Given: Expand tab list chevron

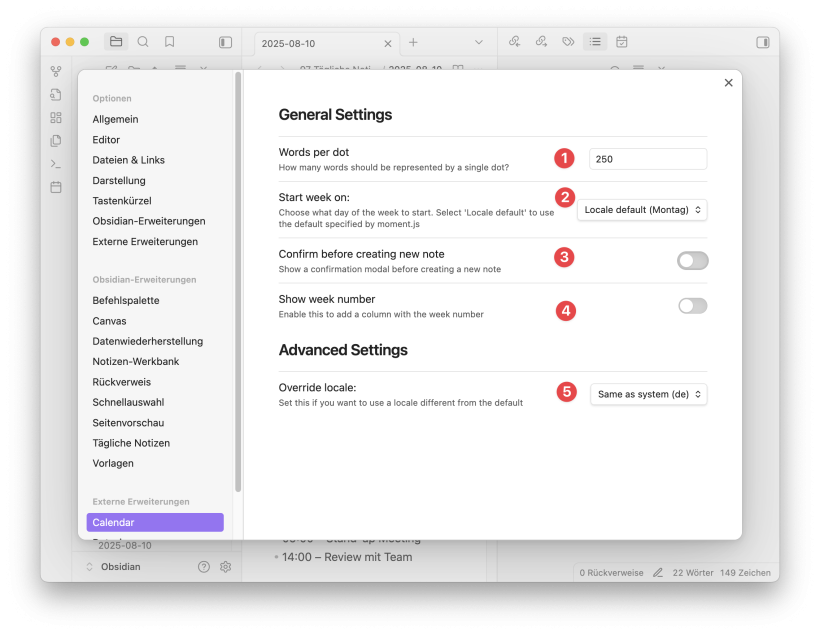Looking at the screenshot, I should (x=479, y=42).
